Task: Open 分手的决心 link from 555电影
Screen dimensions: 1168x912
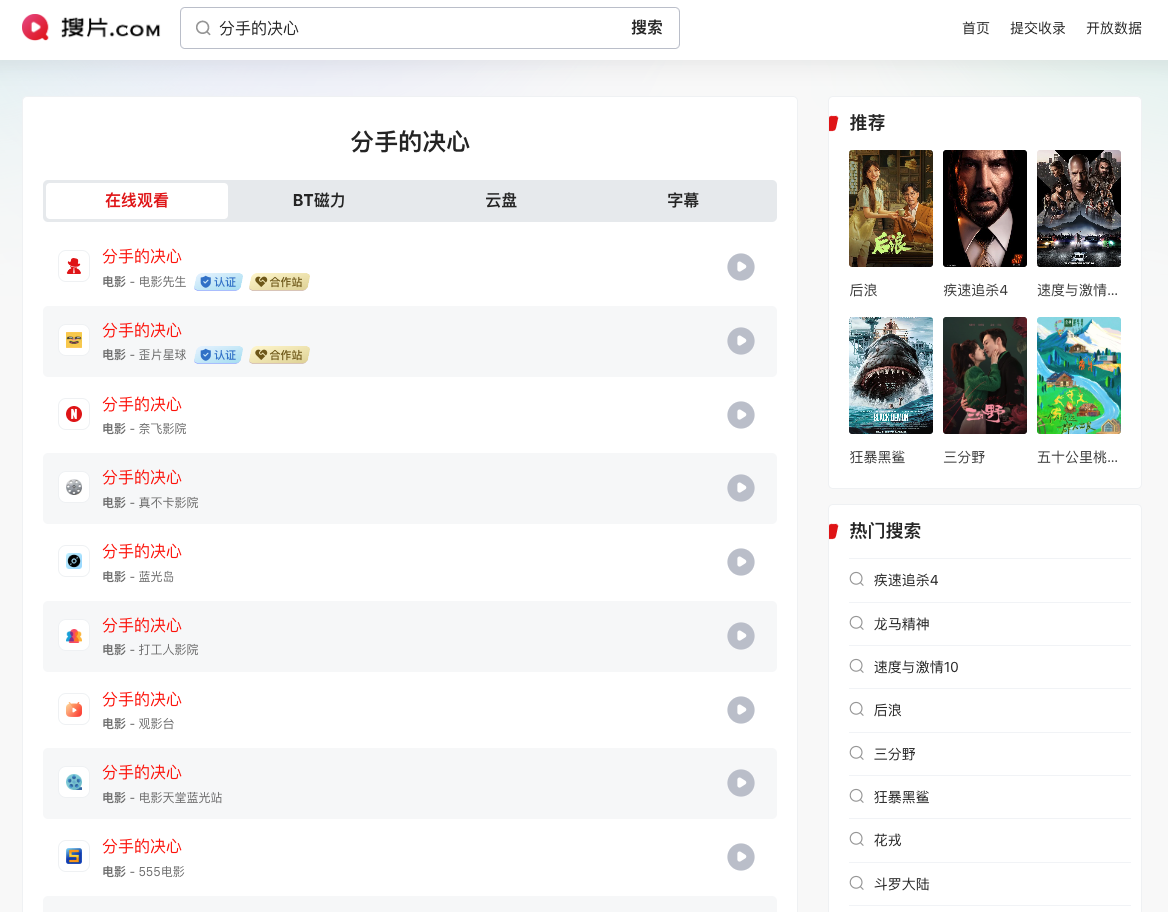Action: point(142,846)
